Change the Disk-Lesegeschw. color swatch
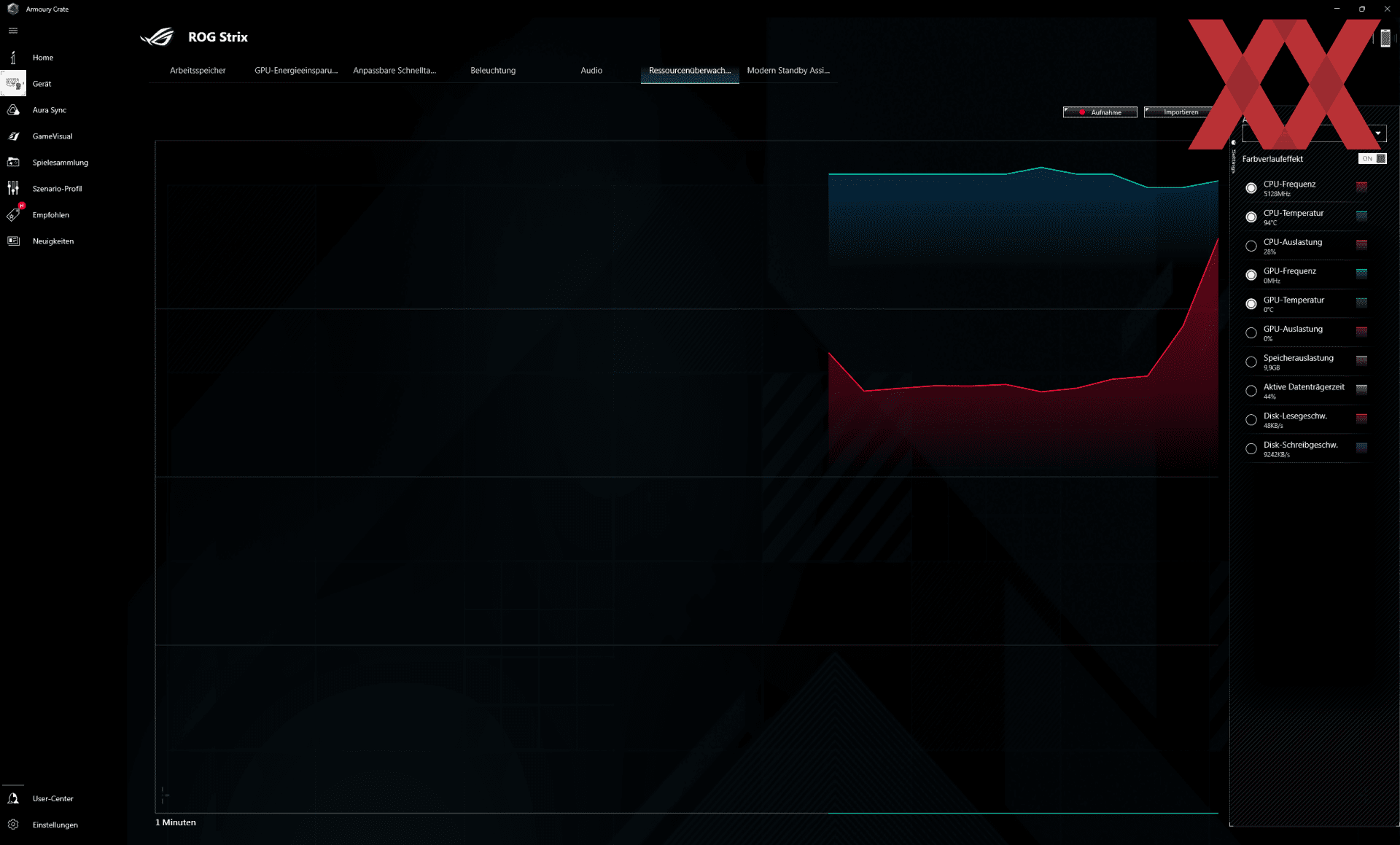 pyautogui.click(x=1361, y=418)
